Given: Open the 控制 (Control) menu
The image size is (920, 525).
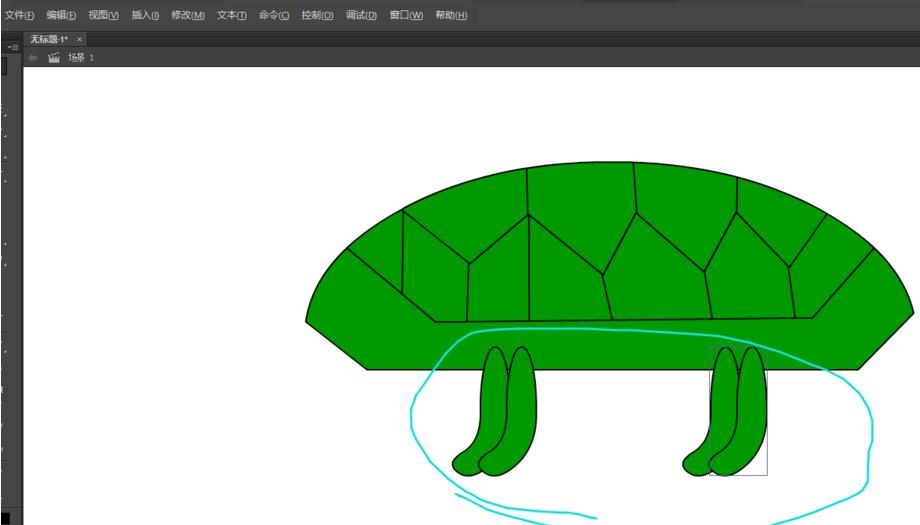Looking at the screenshot, I should tap(317, 15).
